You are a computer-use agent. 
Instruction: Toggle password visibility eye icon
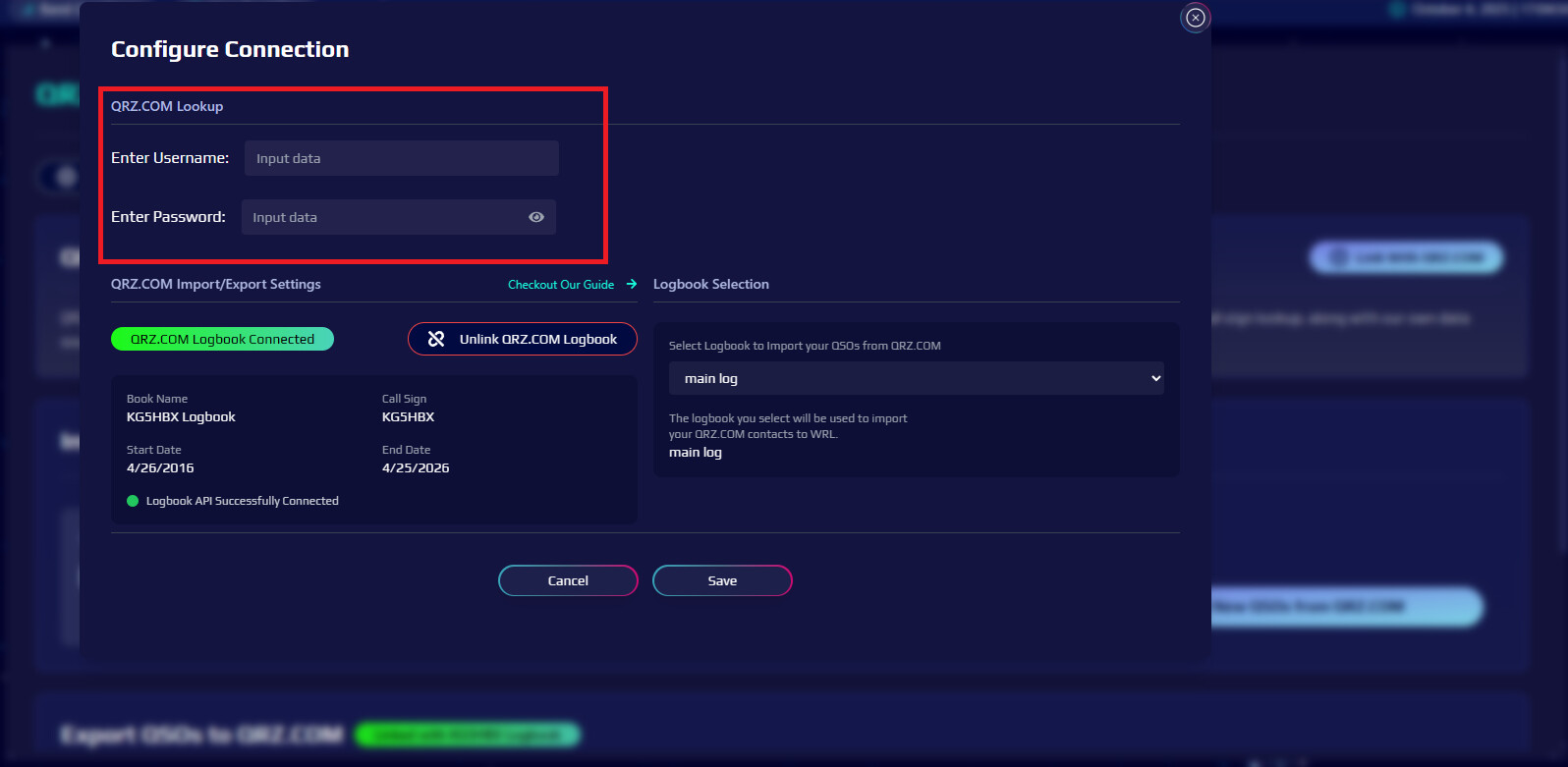click(x=536, y=217)
